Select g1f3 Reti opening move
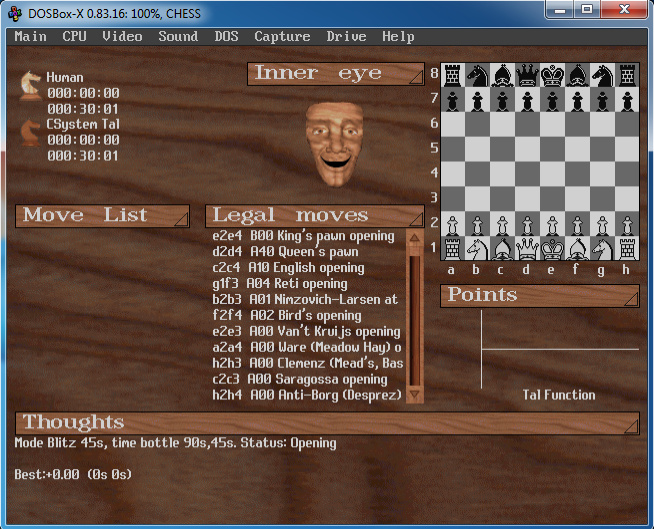This screenshot has width=654, height=529. [280, 284]
